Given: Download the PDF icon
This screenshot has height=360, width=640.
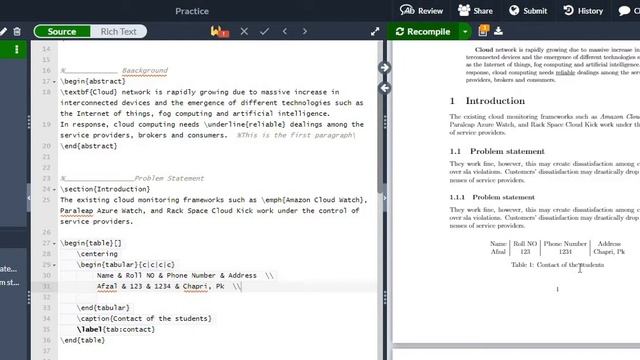Looking at the screenshot, I should coord(498,31).
